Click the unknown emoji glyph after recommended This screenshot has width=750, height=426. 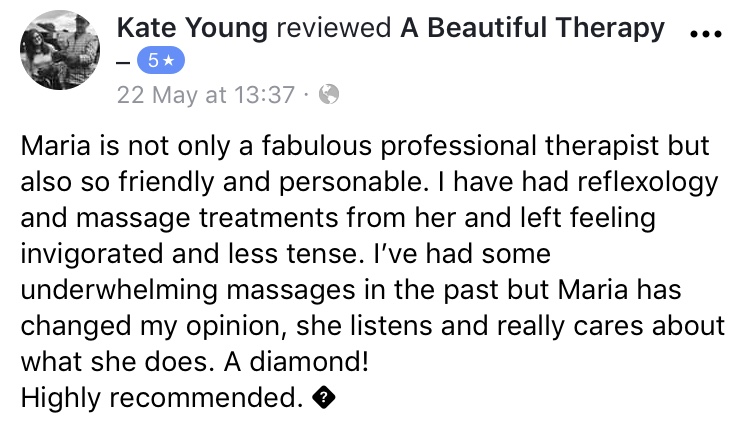click(324, 401)
